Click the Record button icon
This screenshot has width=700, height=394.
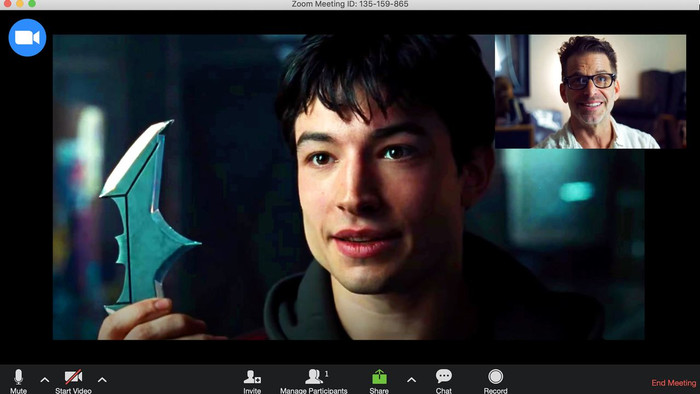click(496, 377)
